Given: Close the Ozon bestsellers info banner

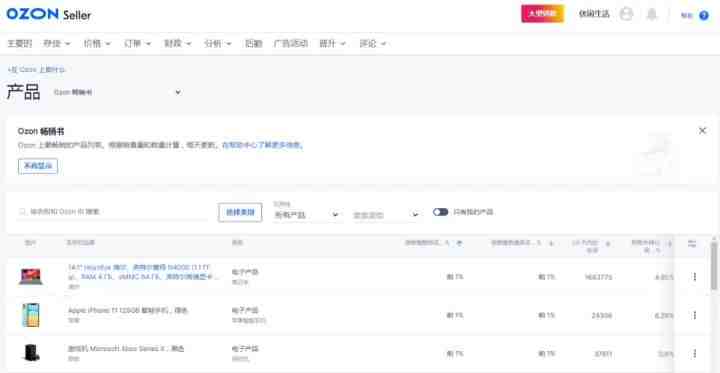Looking at the screenshot, I should tap(702, 130).
